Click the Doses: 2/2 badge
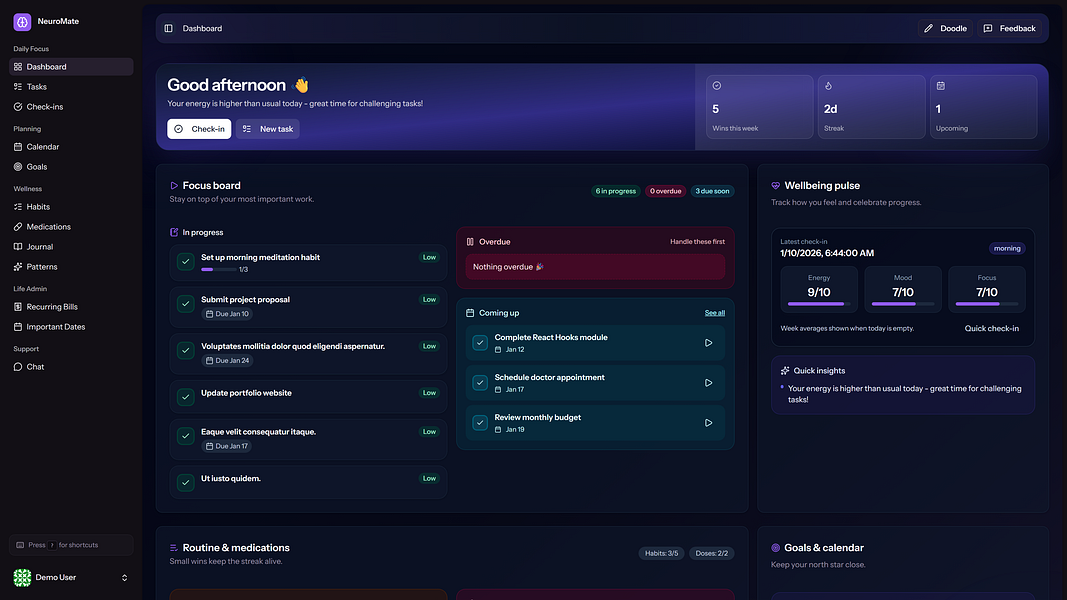Viewport: 1067px width, 600px height. [x=712, y=553]
